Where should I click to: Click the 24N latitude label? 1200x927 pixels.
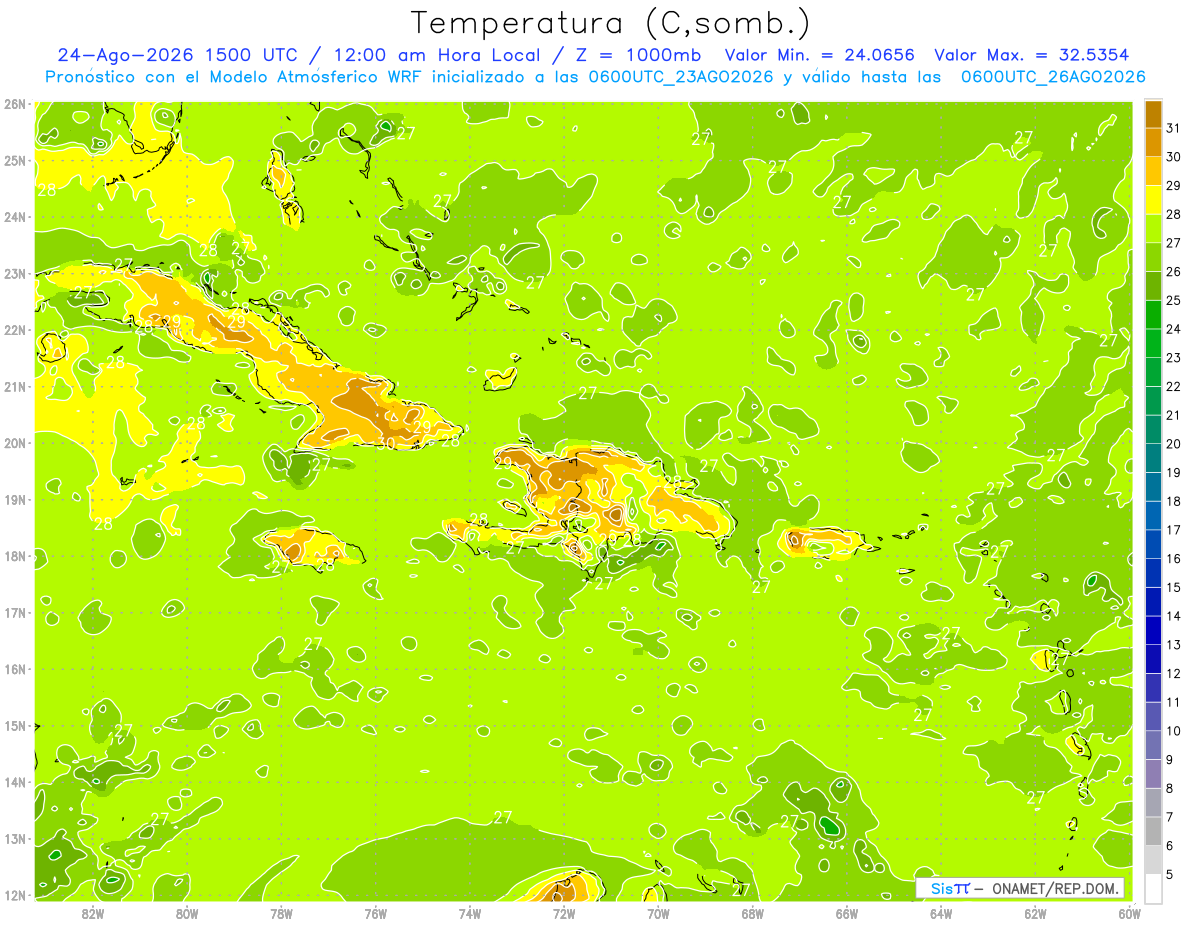(15, 217)
